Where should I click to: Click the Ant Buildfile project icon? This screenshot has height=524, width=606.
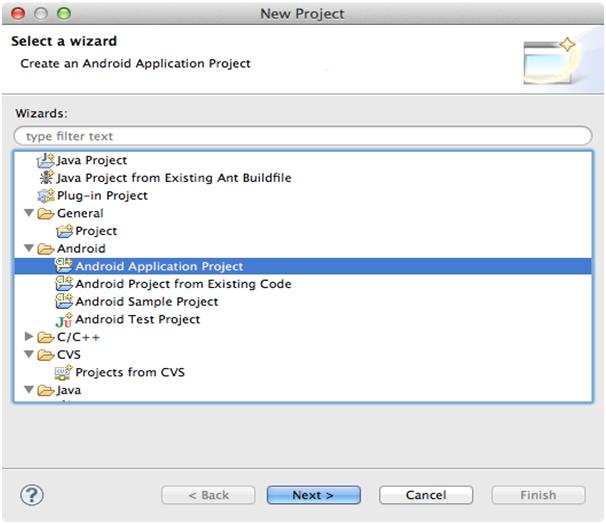pyautogui.click(x=46, y=178)
